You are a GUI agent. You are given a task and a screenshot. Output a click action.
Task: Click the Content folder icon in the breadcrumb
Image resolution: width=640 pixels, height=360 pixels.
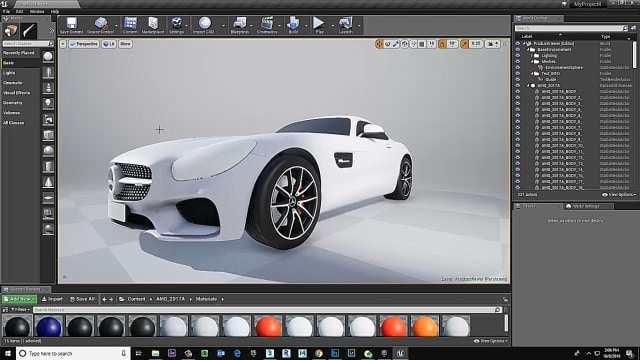click(122, 299)
